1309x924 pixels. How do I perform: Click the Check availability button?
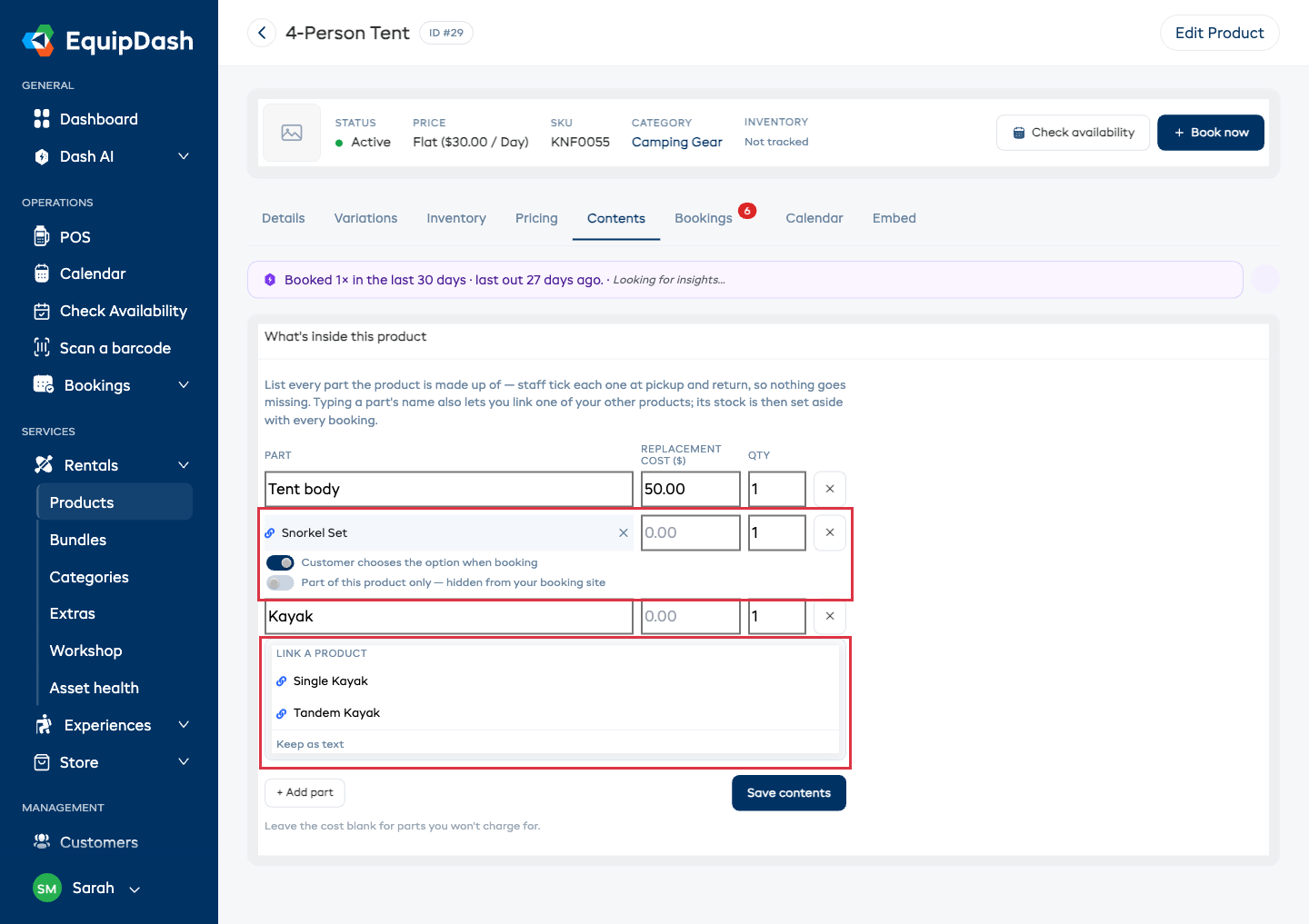1073,133
